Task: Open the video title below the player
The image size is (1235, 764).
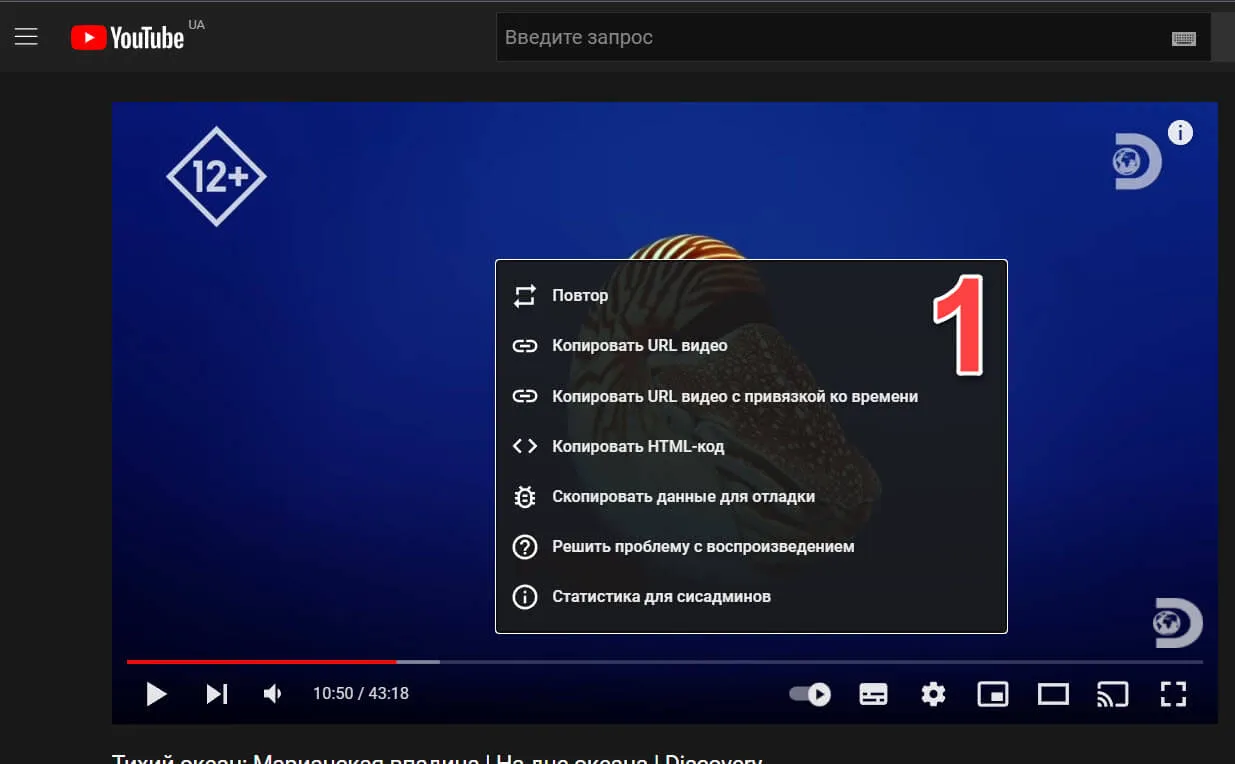Action: [x=437, y=758]
